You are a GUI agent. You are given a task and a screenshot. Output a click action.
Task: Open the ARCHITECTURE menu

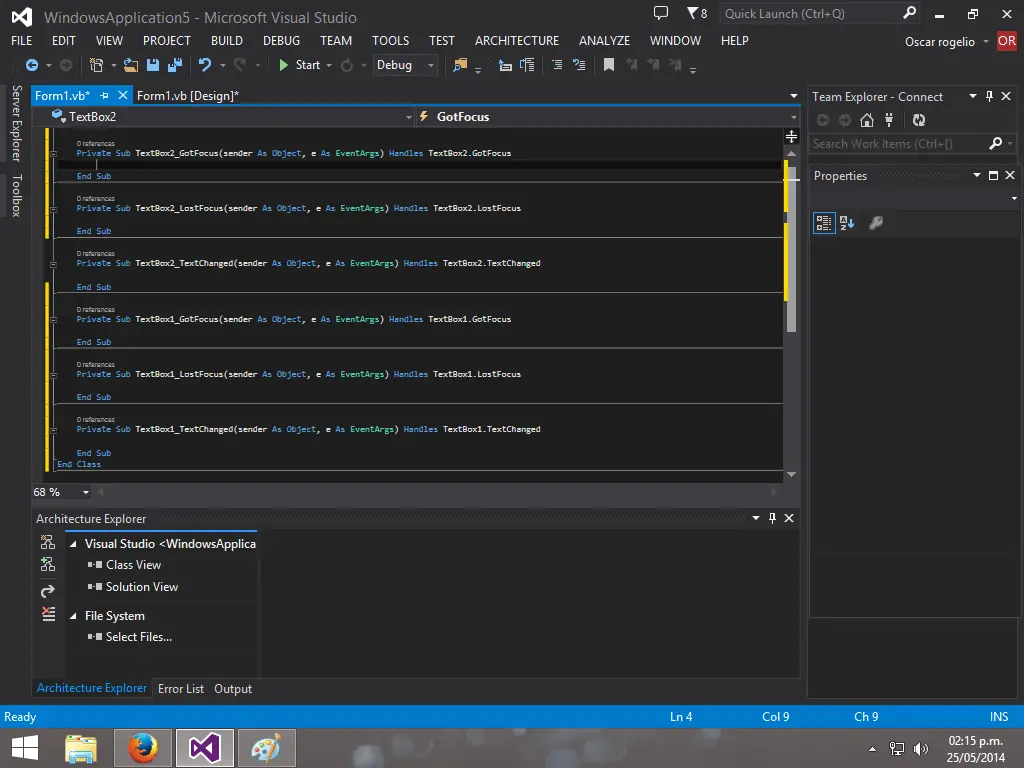click(x=516, y=41)
